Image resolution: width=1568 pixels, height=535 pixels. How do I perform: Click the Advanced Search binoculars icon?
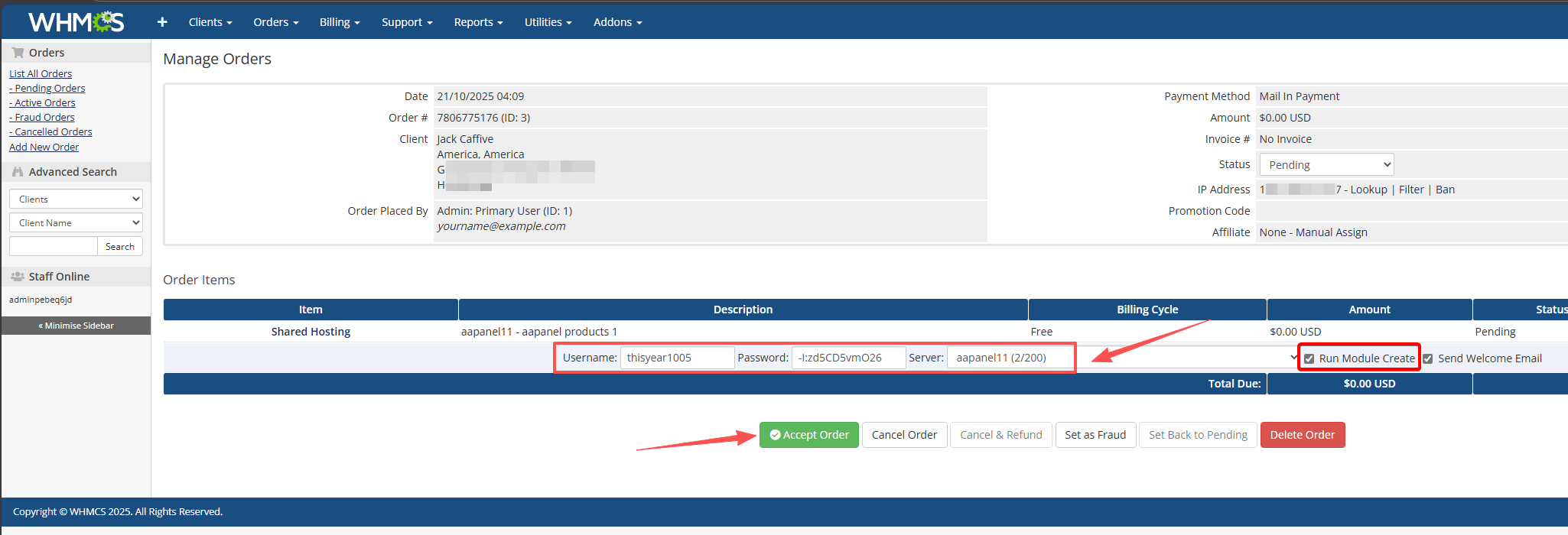pyautogui.click(x=18, y=172)
